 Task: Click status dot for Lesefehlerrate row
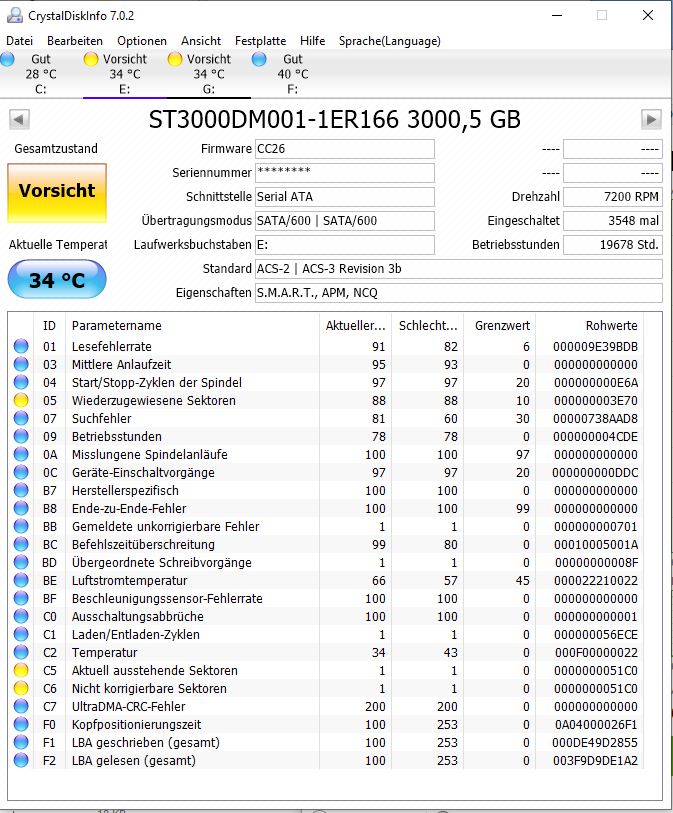21,346
